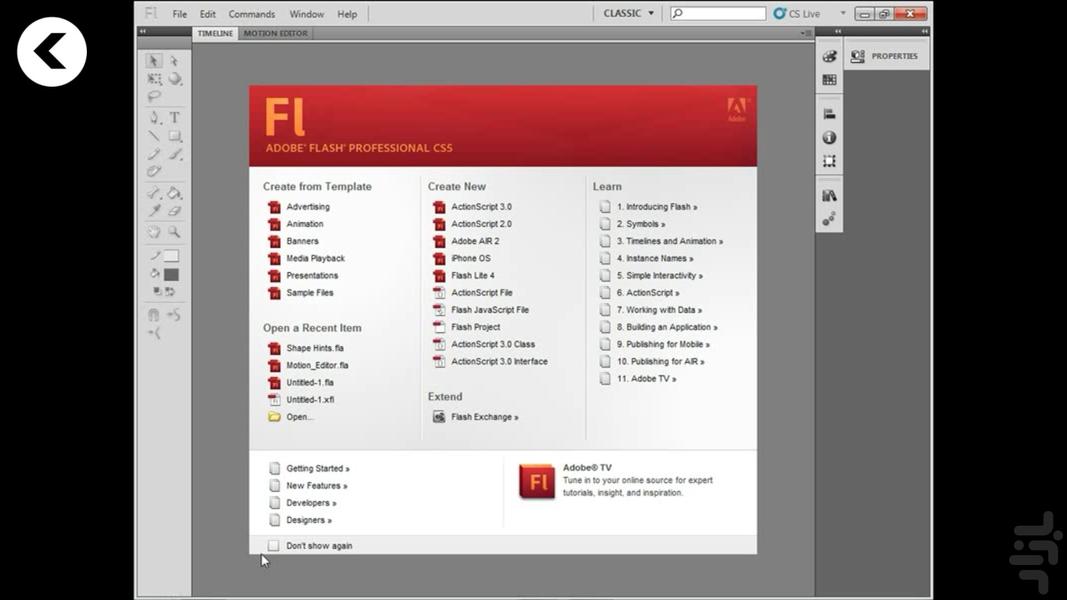The width and height of the screenshot is (1067, 600).
Task: Open the Window menu
Action: 307,14
